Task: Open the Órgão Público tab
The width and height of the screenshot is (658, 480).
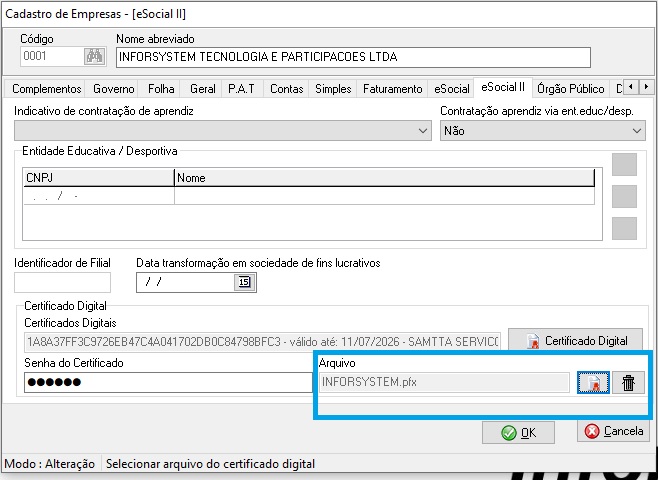Action: coord(570,89)
